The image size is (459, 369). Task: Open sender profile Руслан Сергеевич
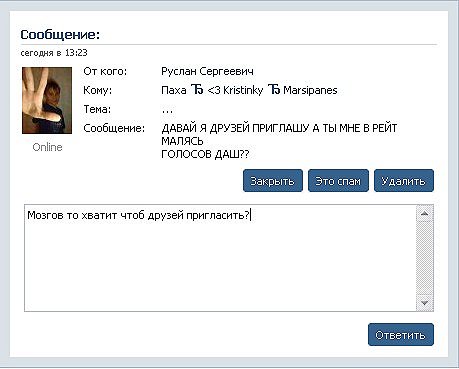click(207, 71)
